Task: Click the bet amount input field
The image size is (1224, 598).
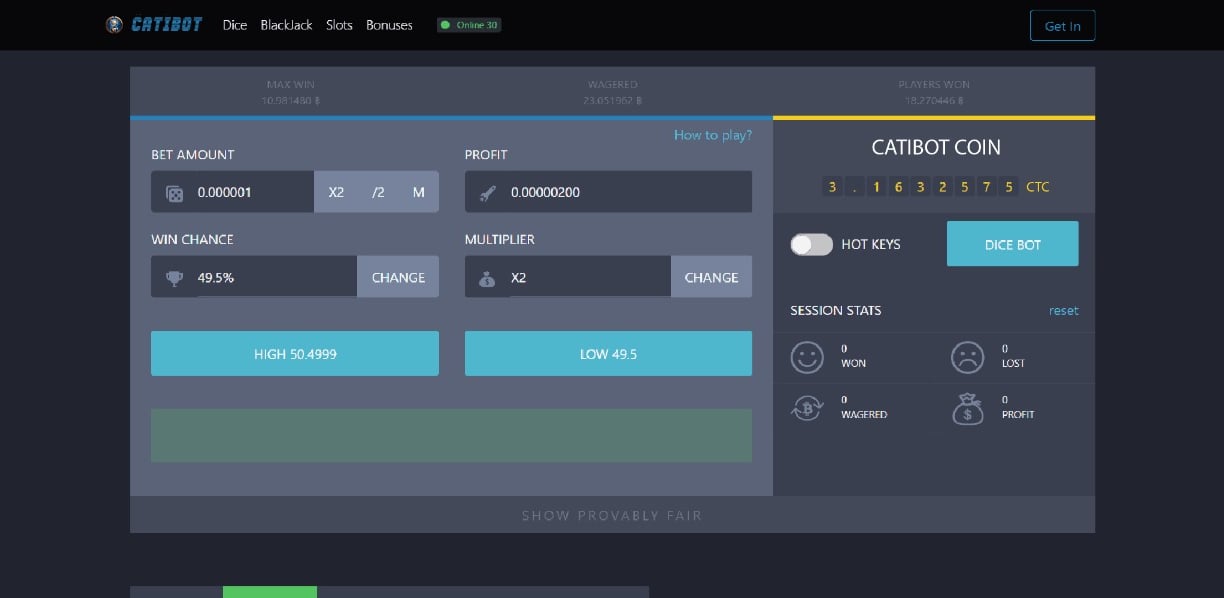Action: tap(232, 192)
